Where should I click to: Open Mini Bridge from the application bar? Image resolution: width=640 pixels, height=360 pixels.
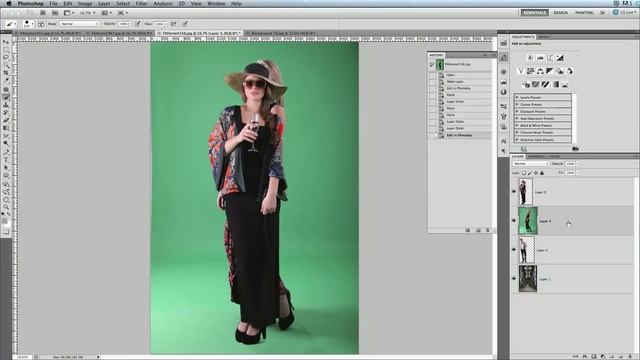point(55,13)
